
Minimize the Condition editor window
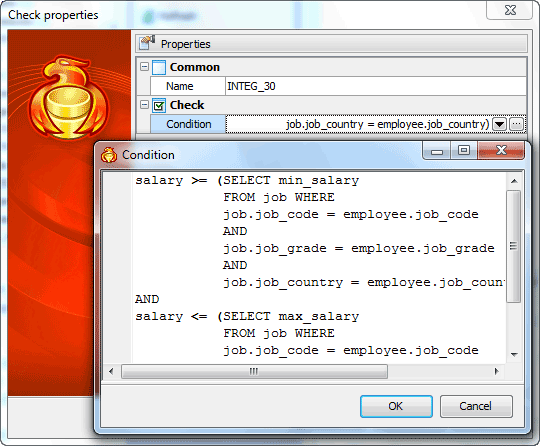pos(437,151)
